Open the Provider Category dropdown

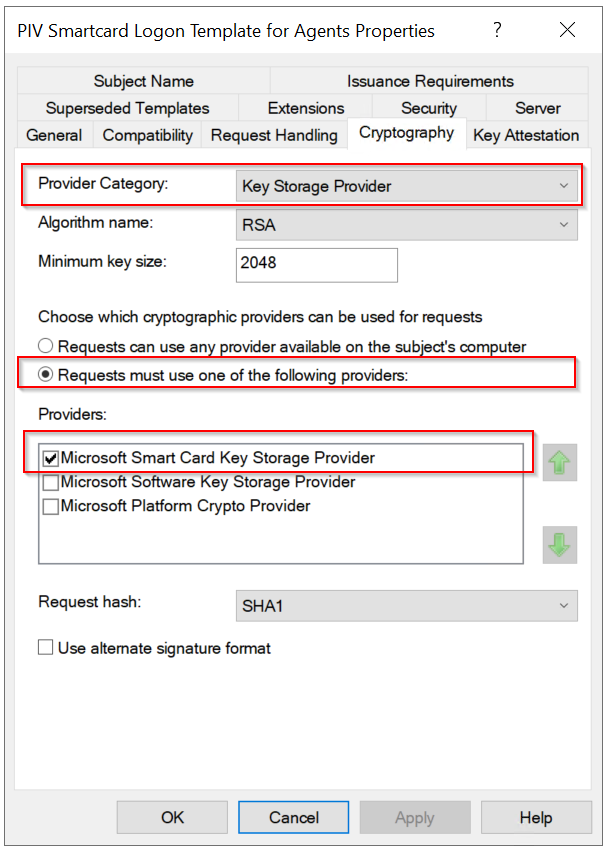click(408, 186)
